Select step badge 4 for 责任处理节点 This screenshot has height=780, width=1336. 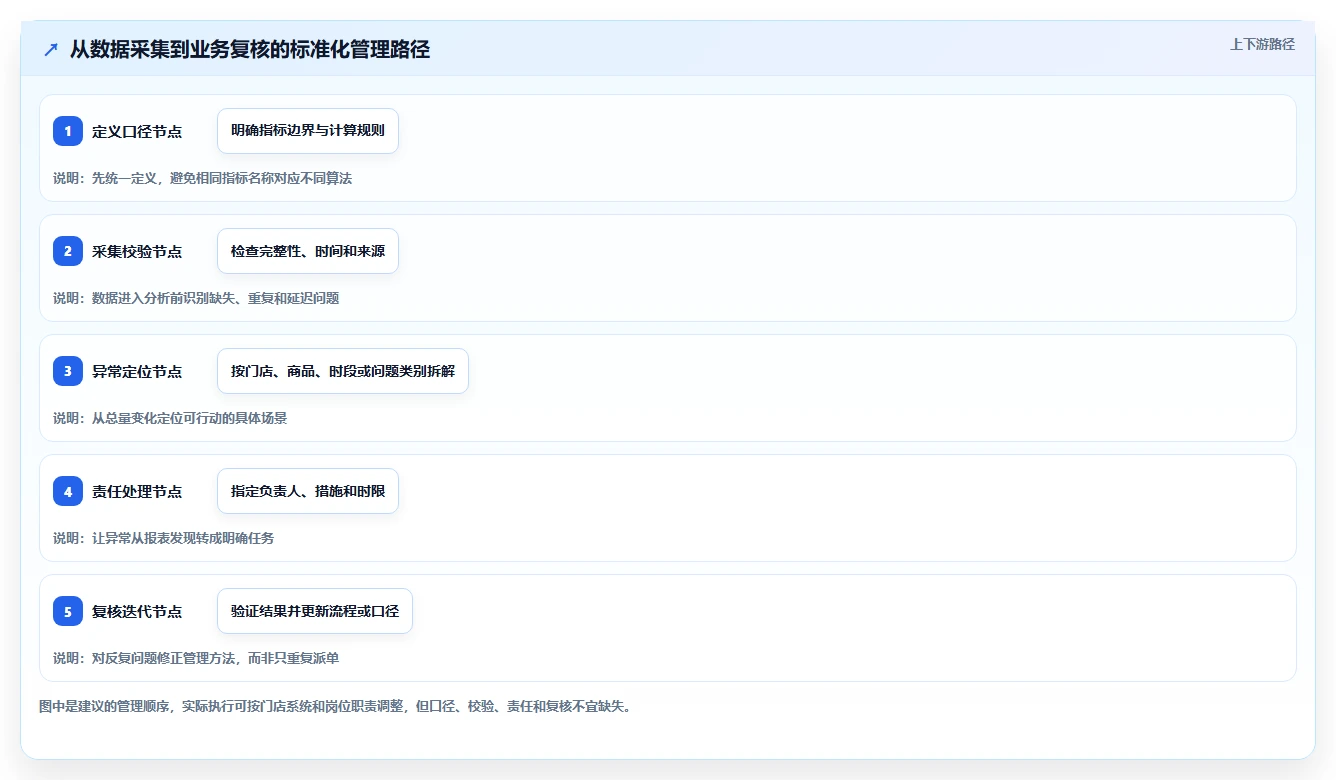[x=68, y=491]
